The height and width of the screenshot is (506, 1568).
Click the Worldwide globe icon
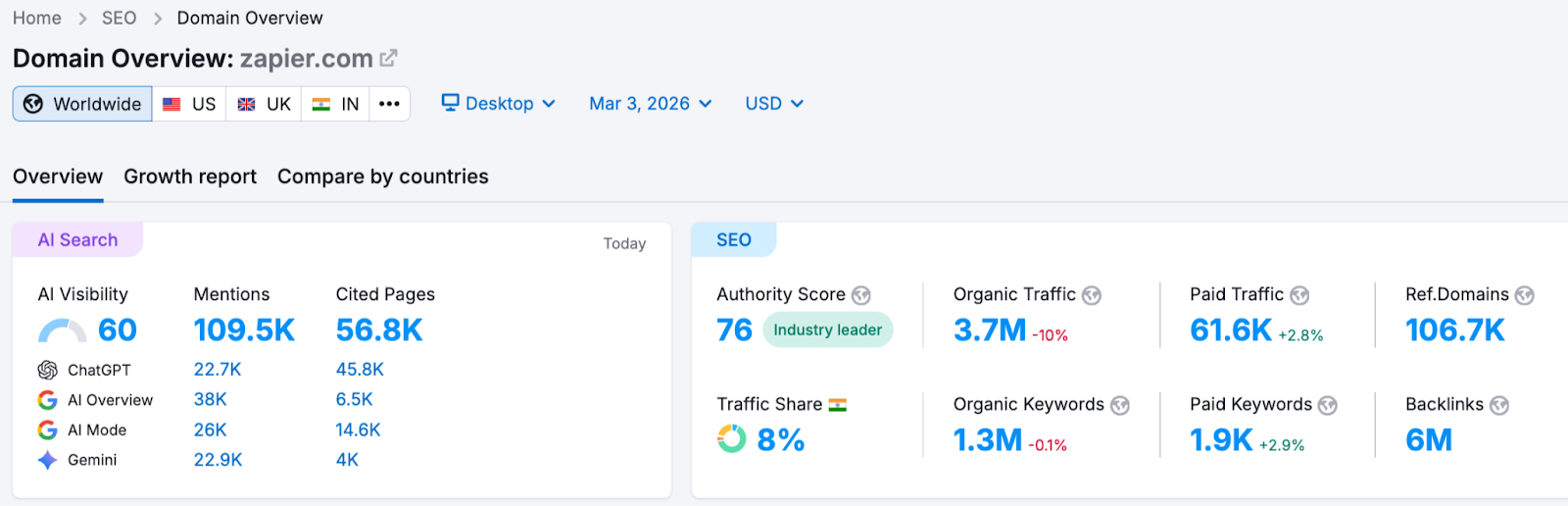33,104
